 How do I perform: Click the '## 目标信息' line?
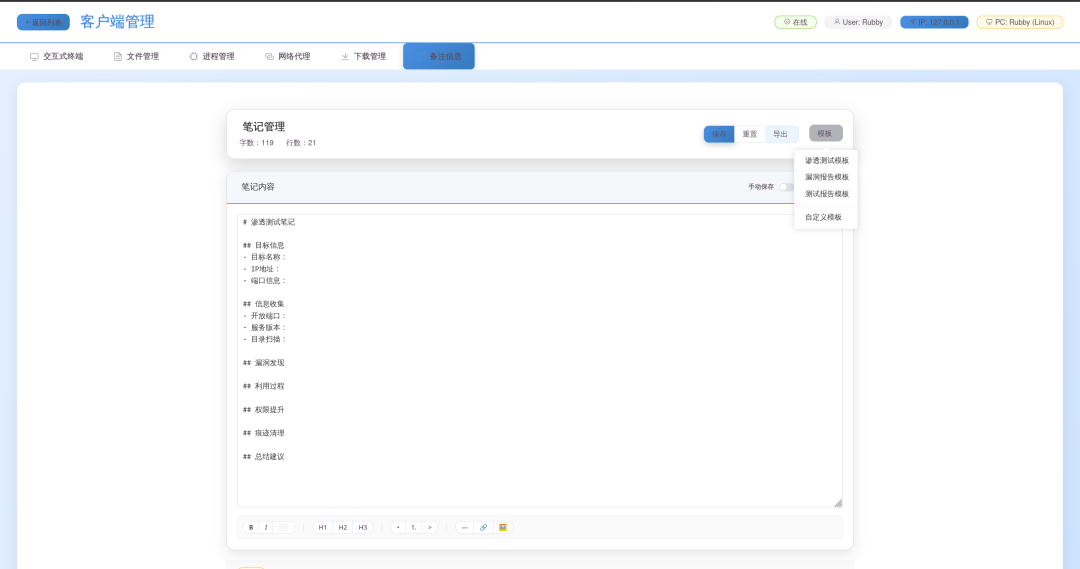click(x=263, y=245)
